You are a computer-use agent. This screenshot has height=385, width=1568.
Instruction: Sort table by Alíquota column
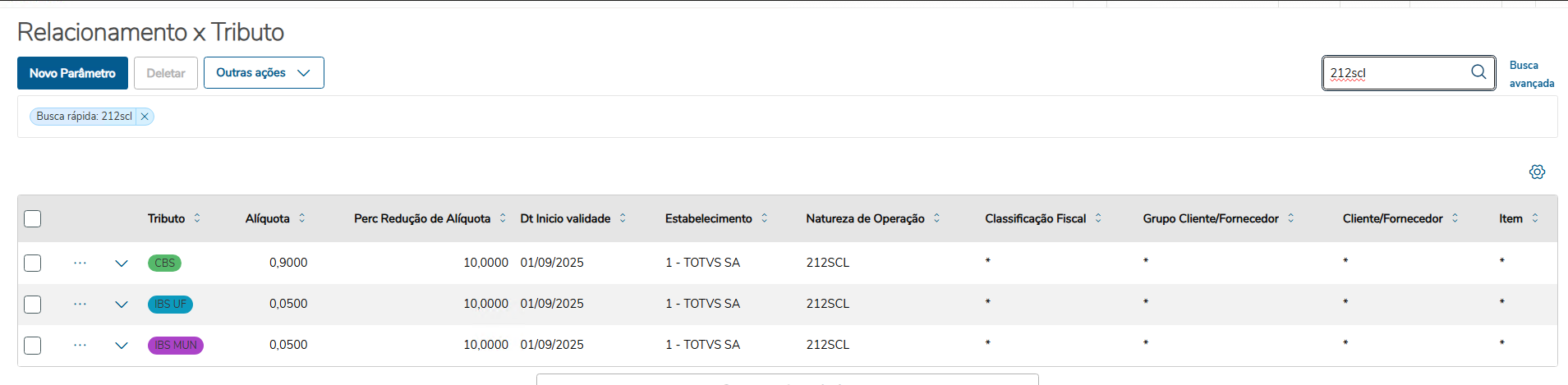[302, 218]
